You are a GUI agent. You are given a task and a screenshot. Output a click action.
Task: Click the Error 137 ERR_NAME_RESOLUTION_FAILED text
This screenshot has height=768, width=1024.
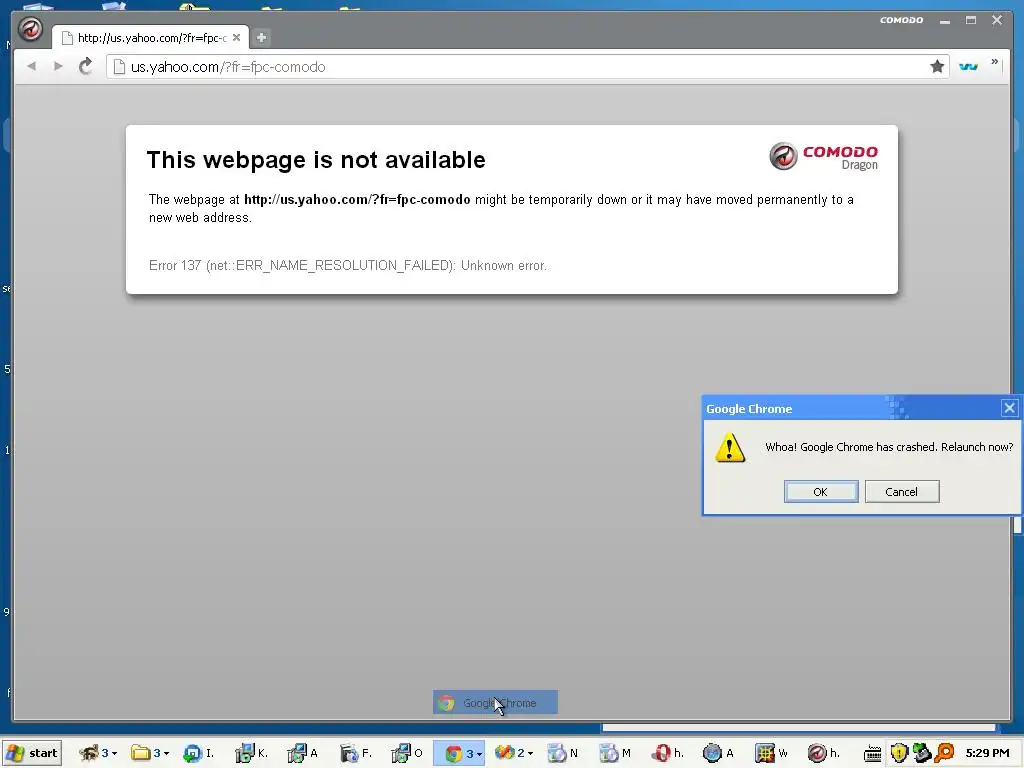coord(347,266)
